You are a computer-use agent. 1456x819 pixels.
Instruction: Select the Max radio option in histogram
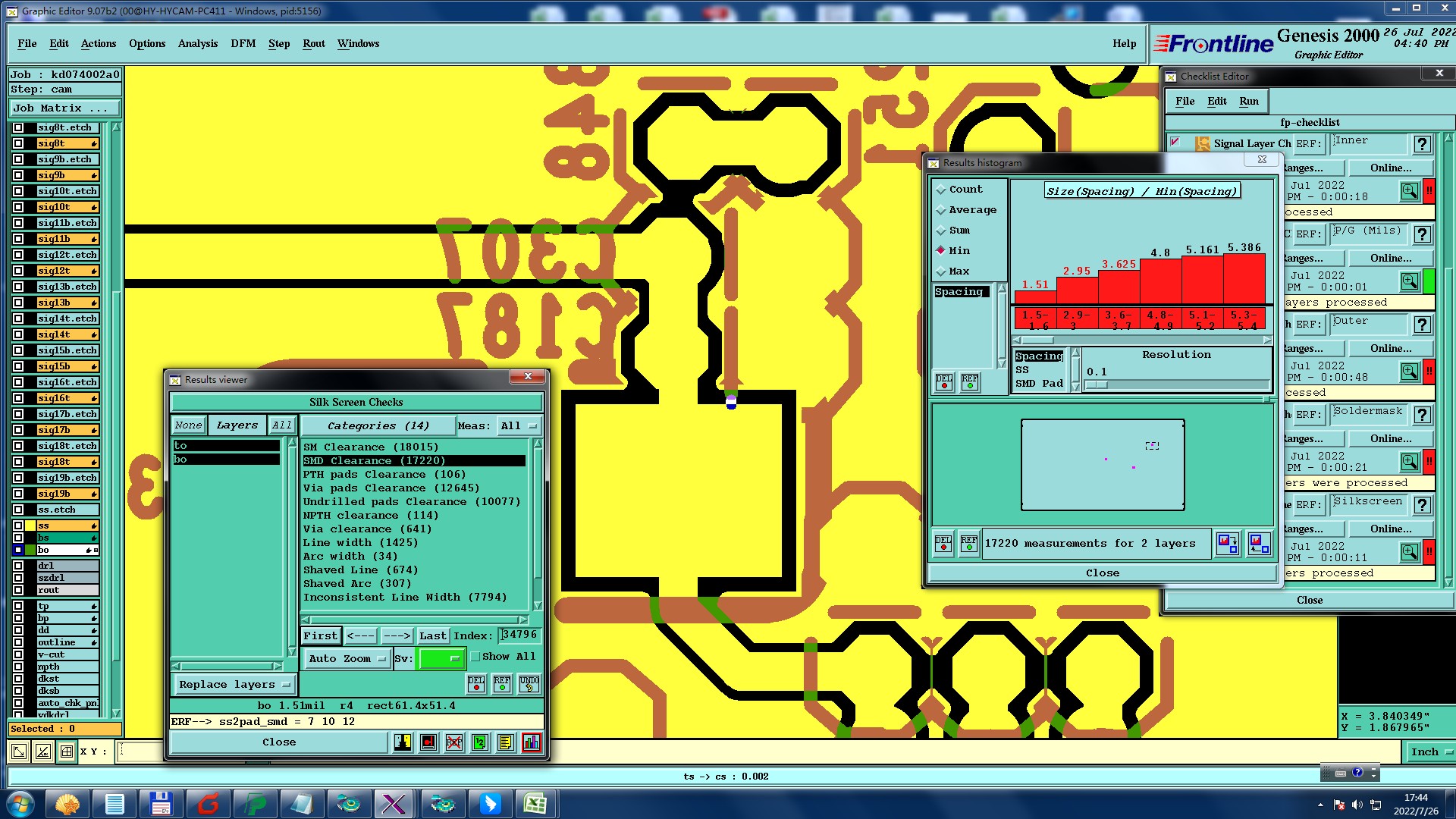coord(941,271)
